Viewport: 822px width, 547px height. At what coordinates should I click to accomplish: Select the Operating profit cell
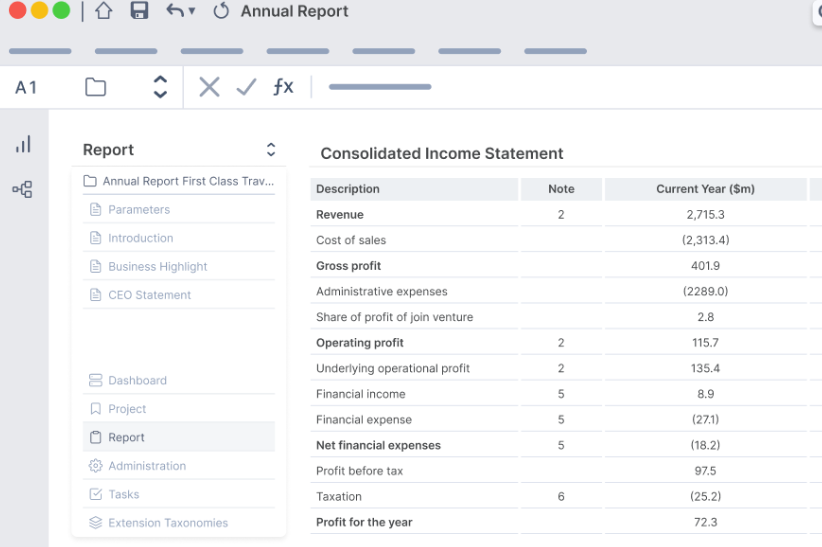coord(414,343)
